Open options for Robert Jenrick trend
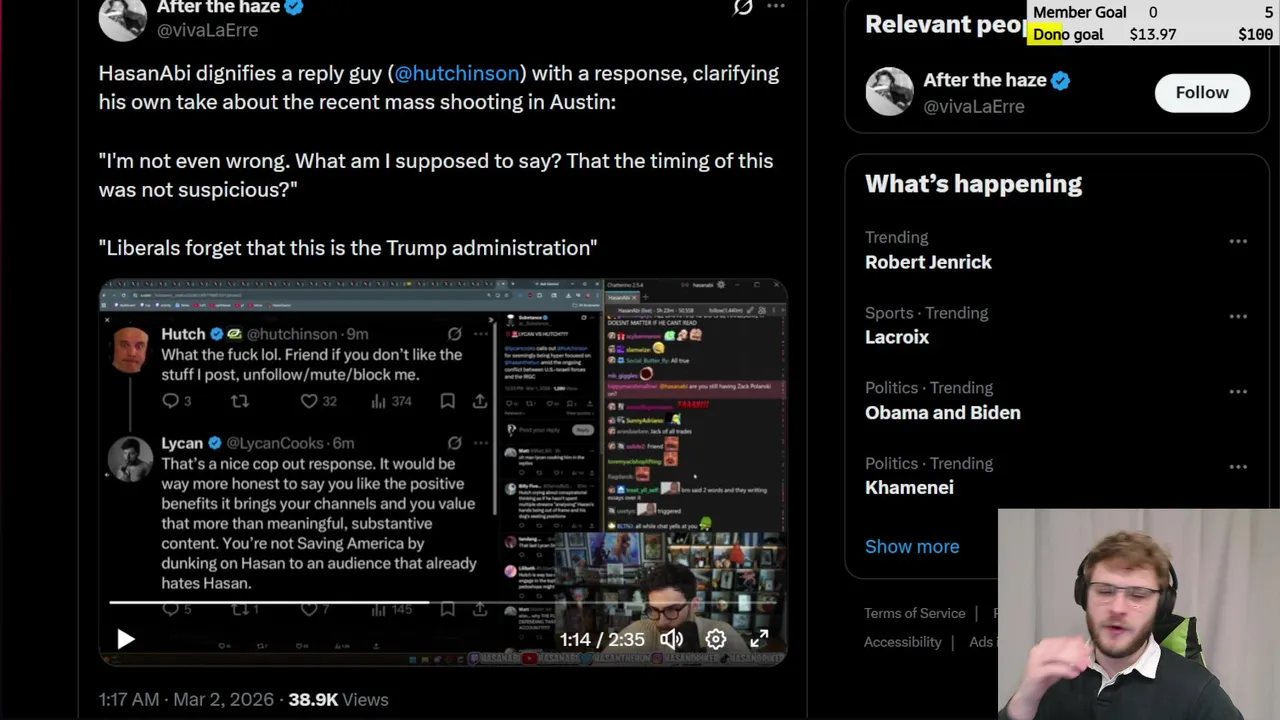 click(x=1238, y=241)
